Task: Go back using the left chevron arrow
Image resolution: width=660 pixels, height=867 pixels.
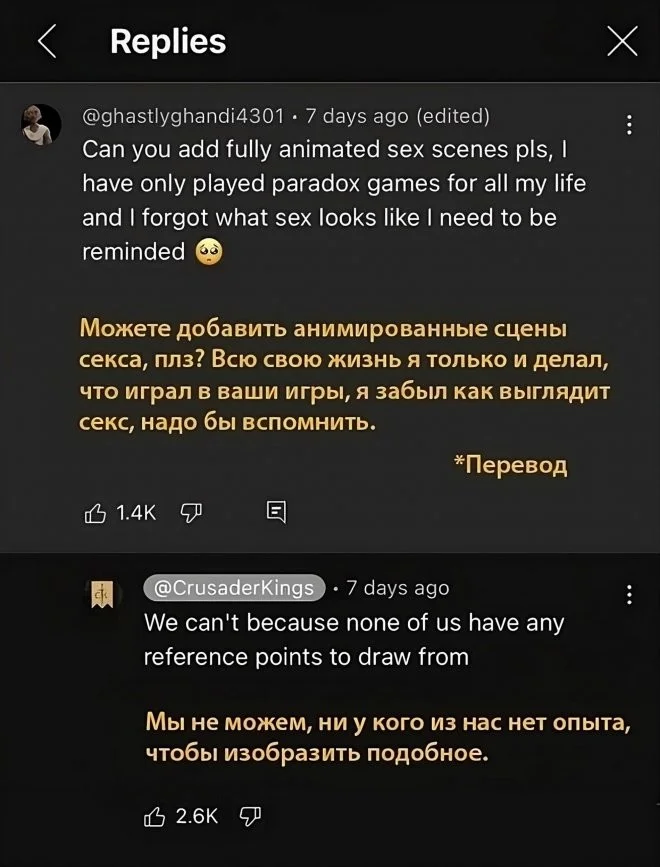Action: point(47,41)
